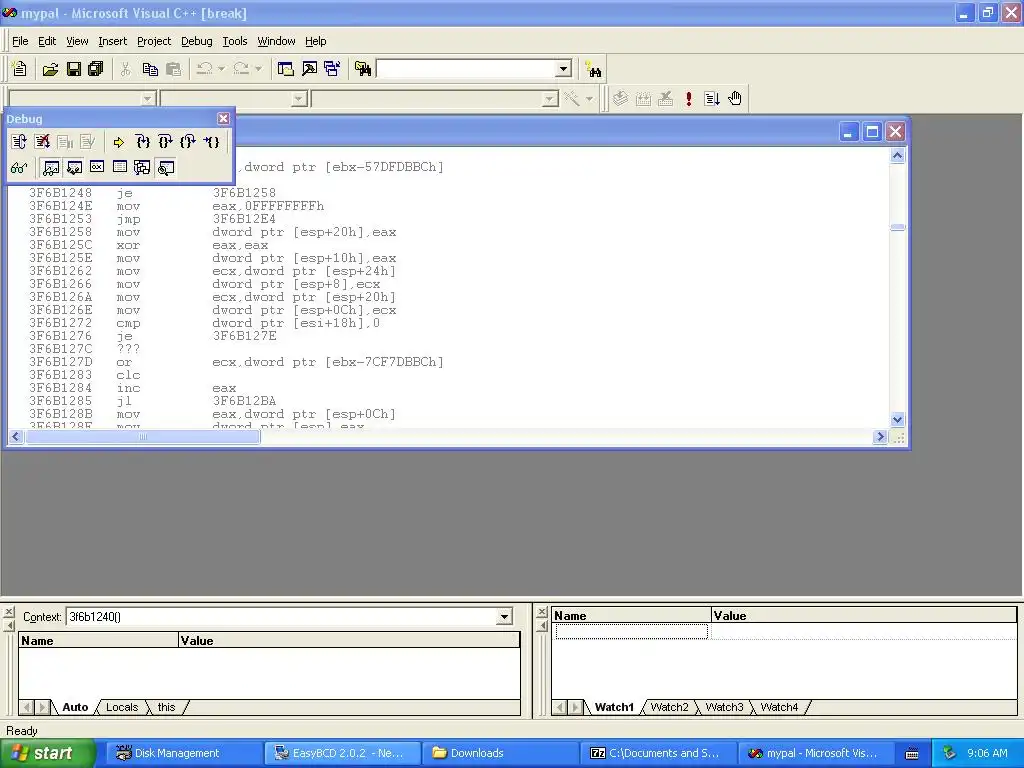Click the binoculars Search icon
Viewport: 1024px width, 768px height.
593,69
